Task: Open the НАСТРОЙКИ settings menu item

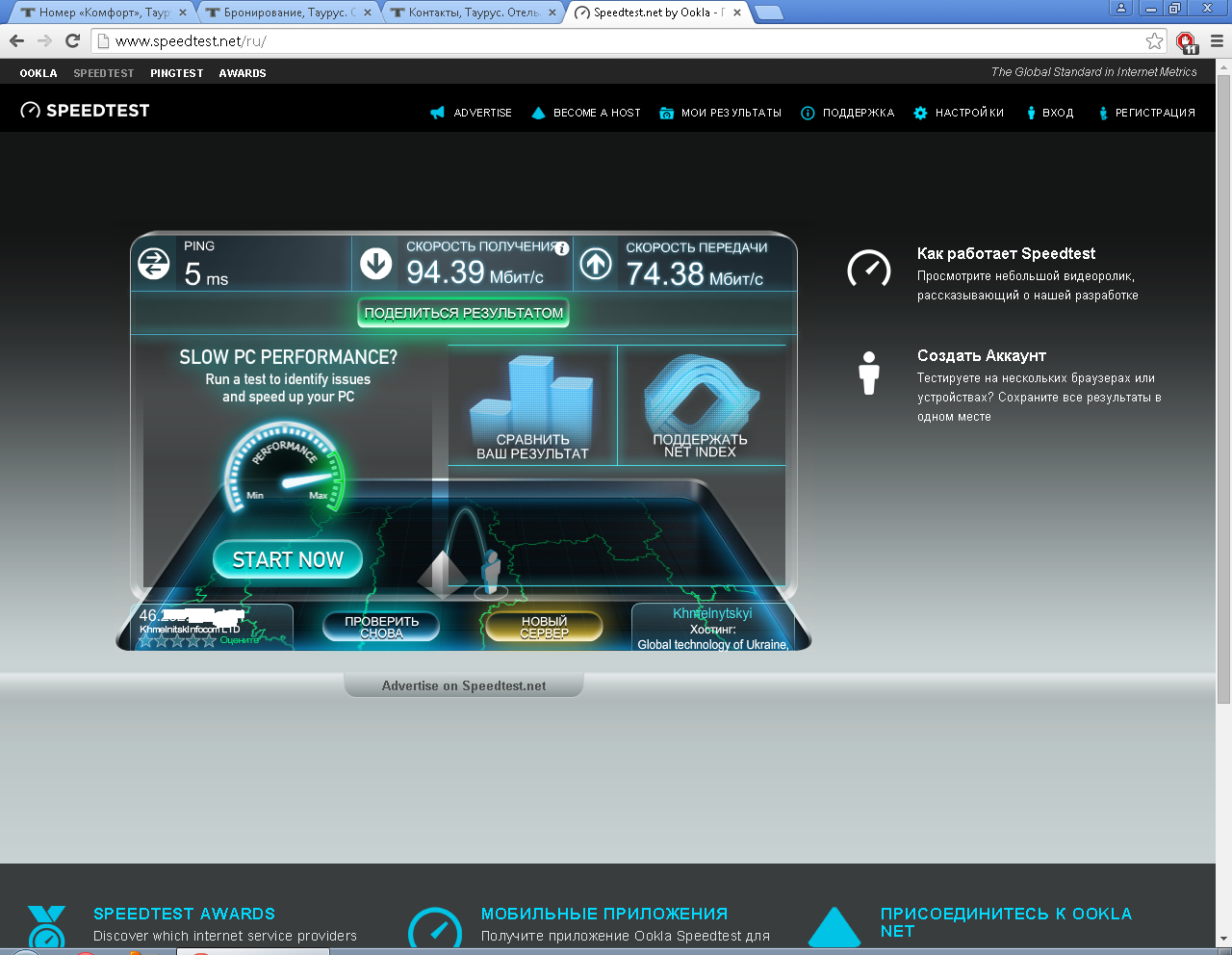Action: click(x=959, y=113)
